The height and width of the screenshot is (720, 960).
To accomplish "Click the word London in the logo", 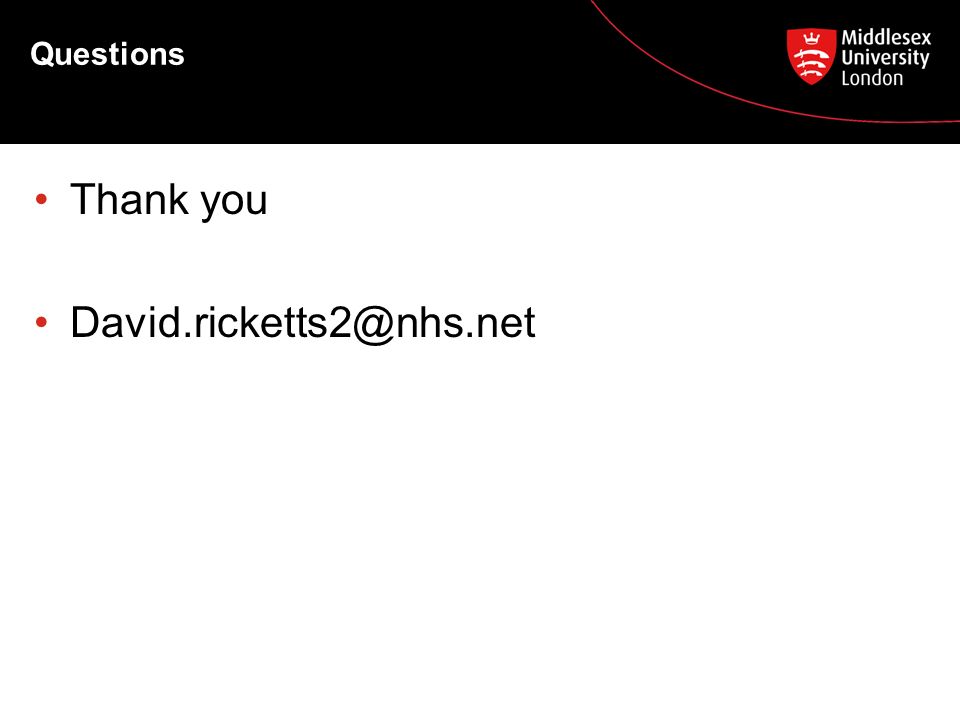I will [x=872, y=78].
